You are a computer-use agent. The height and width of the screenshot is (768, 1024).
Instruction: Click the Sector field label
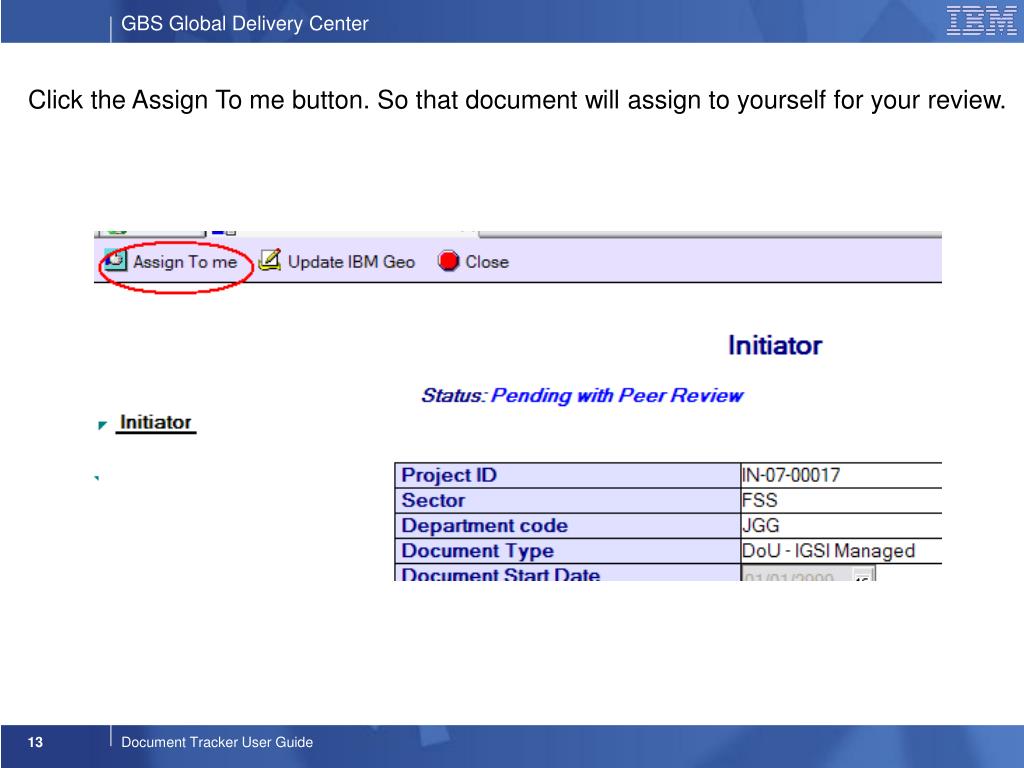[x=433, y=500]
